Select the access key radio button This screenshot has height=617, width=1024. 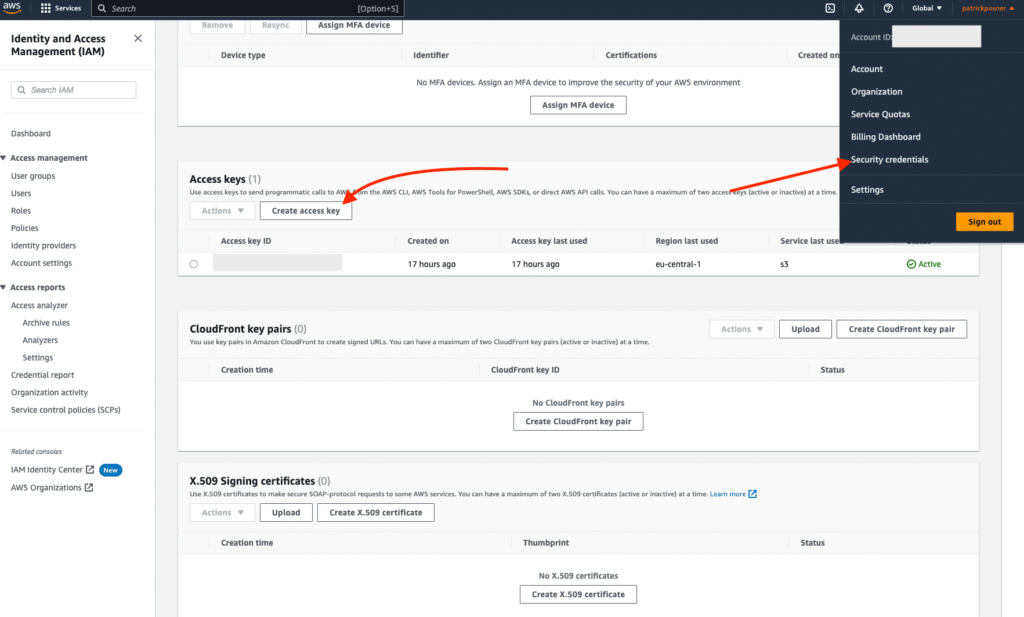[x=194, y=264]
